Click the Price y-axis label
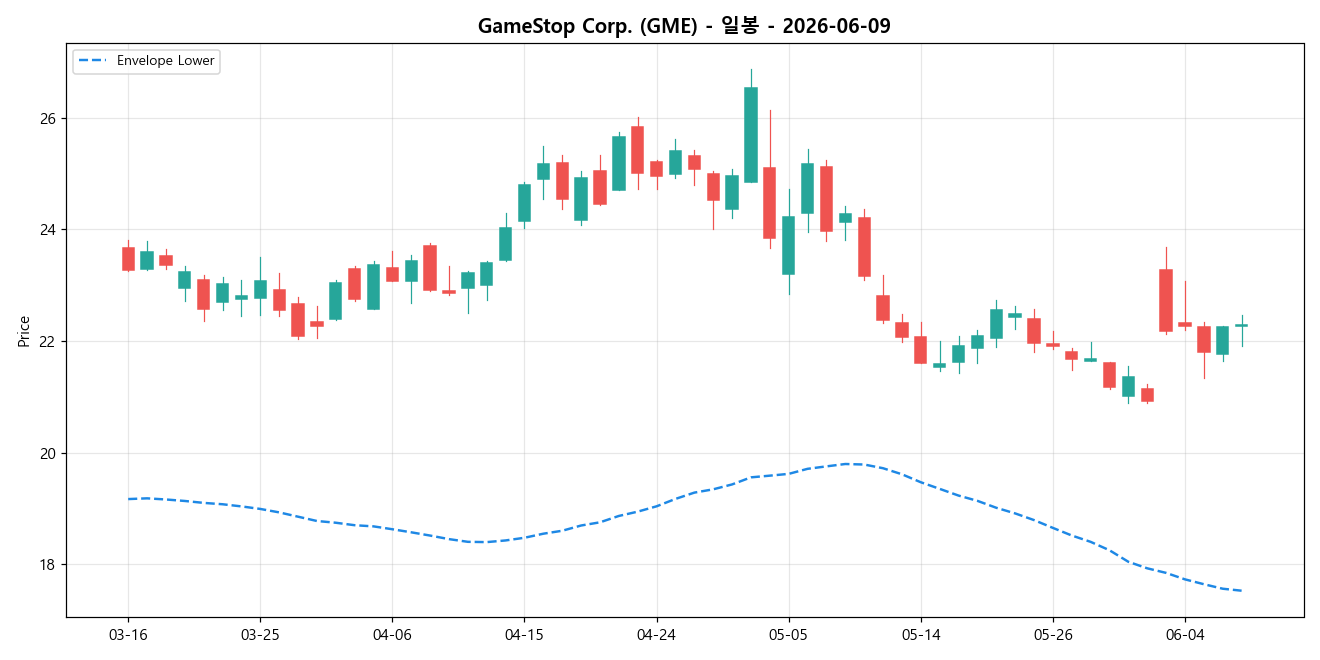The image size is (1320, 660). 24,330
